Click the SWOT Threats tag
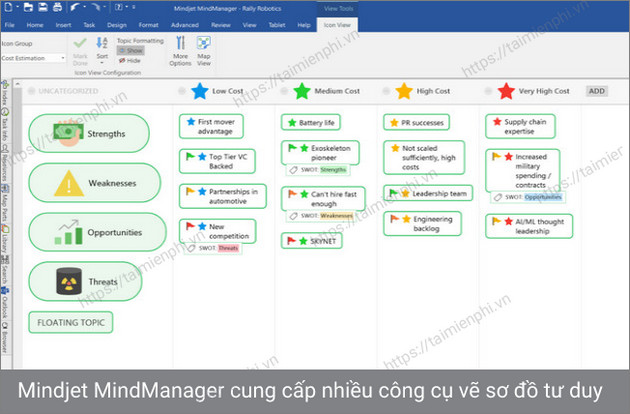Image resolution: width=630 pixels, height=414 pixels. coord(213,248)
